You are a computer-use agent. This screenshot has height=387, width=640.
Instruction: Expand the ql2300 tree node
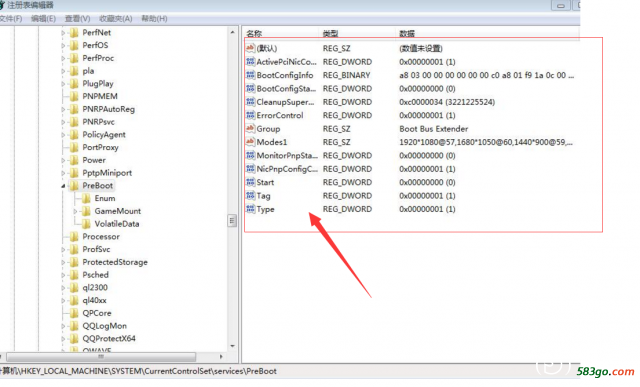click(x=63, y=288)
